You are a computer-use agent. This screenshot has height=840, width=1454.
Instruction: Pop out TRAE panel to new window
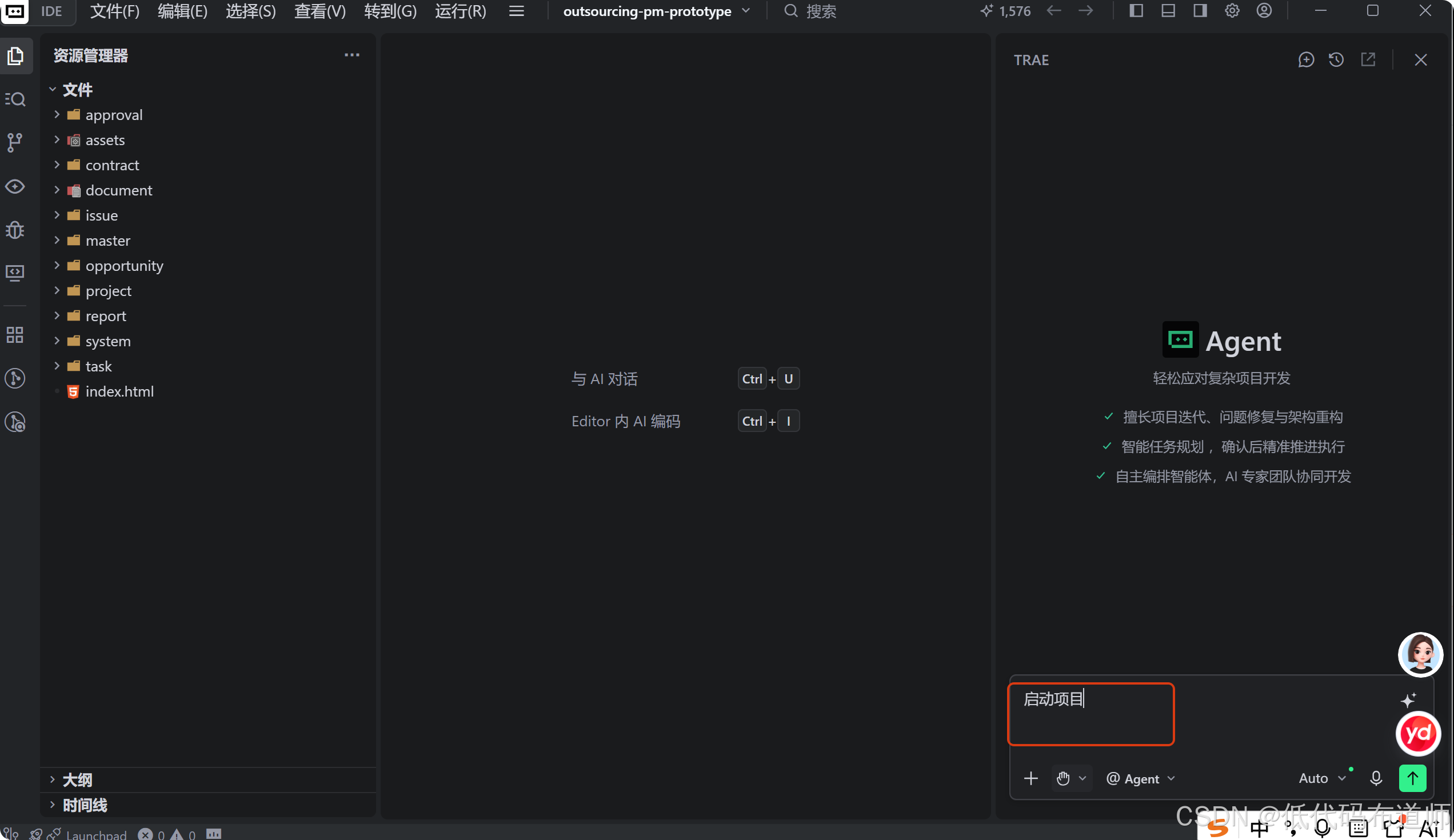coord(1368,59)
